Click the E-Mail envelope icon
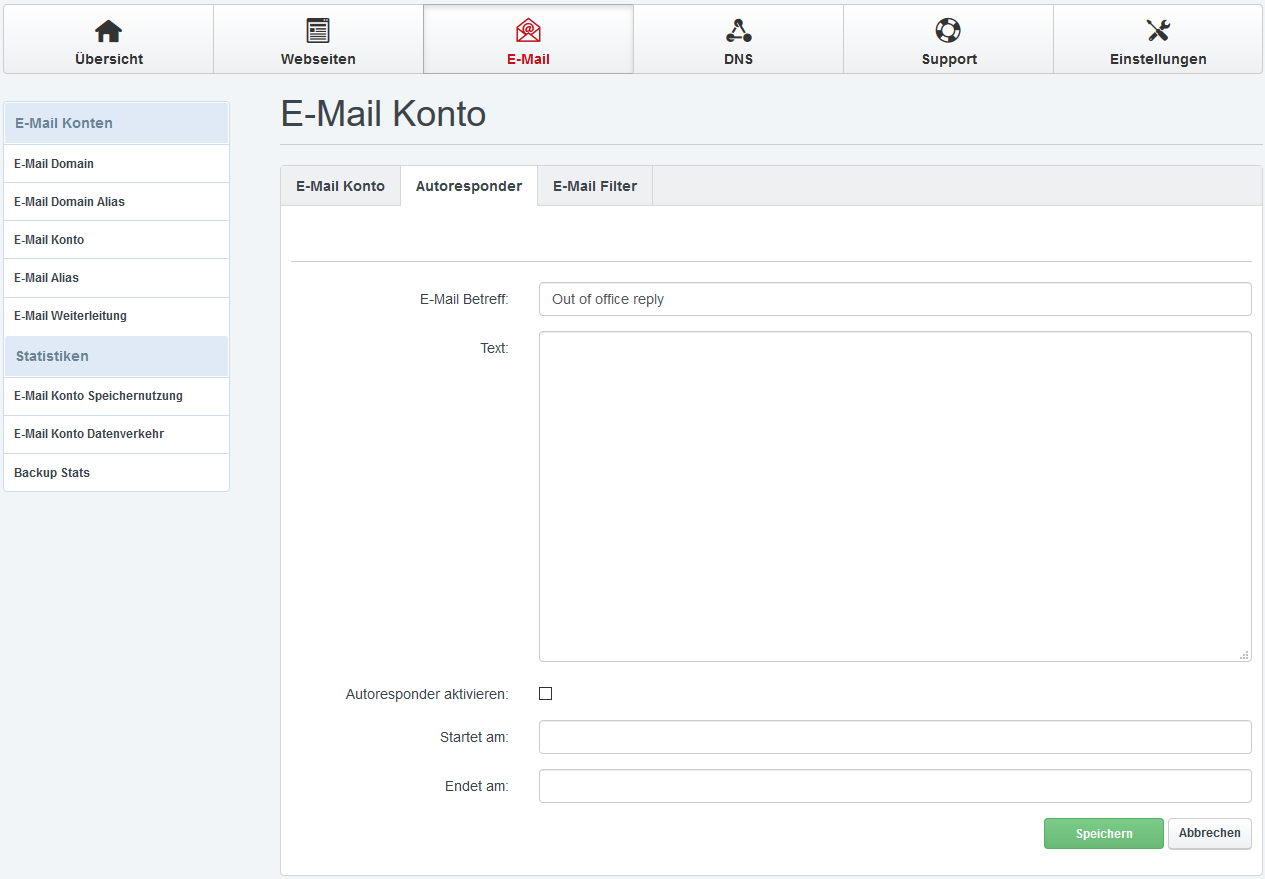 [x=528, y=31]
